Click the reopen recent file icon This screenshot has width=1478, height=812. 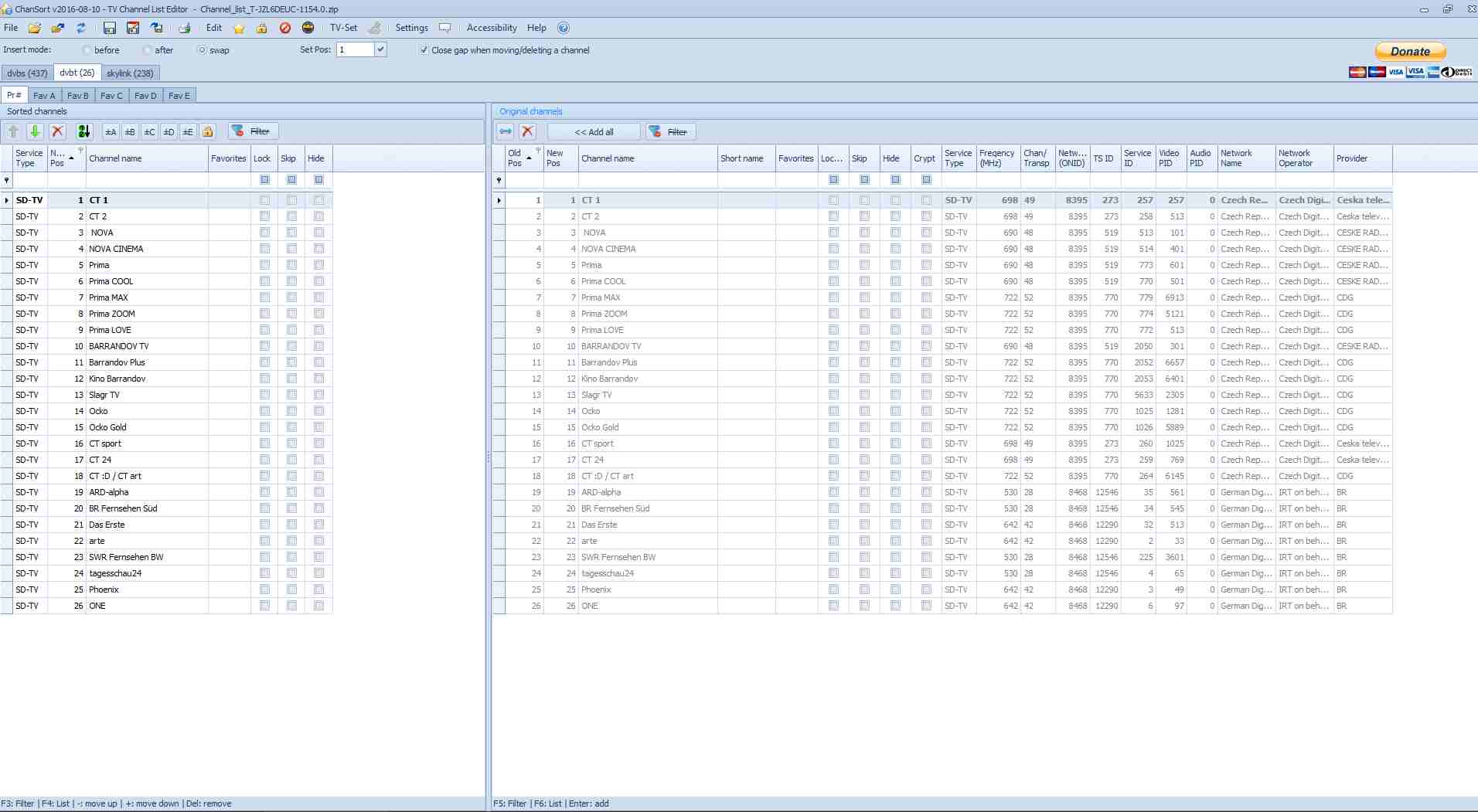click(x=58, y=28)
